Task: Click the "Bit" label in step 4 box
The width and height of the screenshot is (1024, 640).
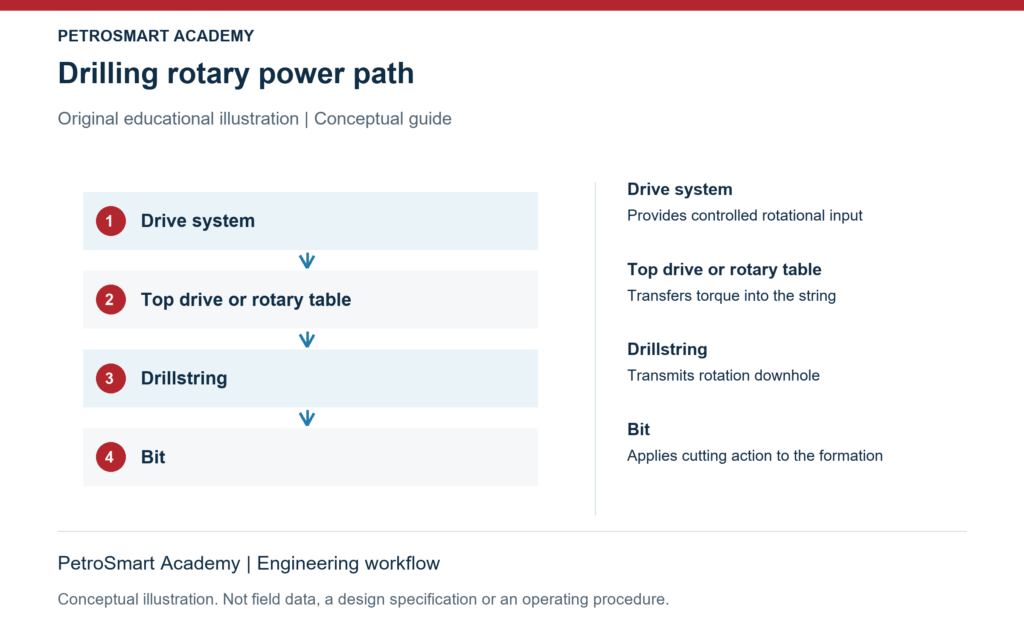Action: coord(153,457)
